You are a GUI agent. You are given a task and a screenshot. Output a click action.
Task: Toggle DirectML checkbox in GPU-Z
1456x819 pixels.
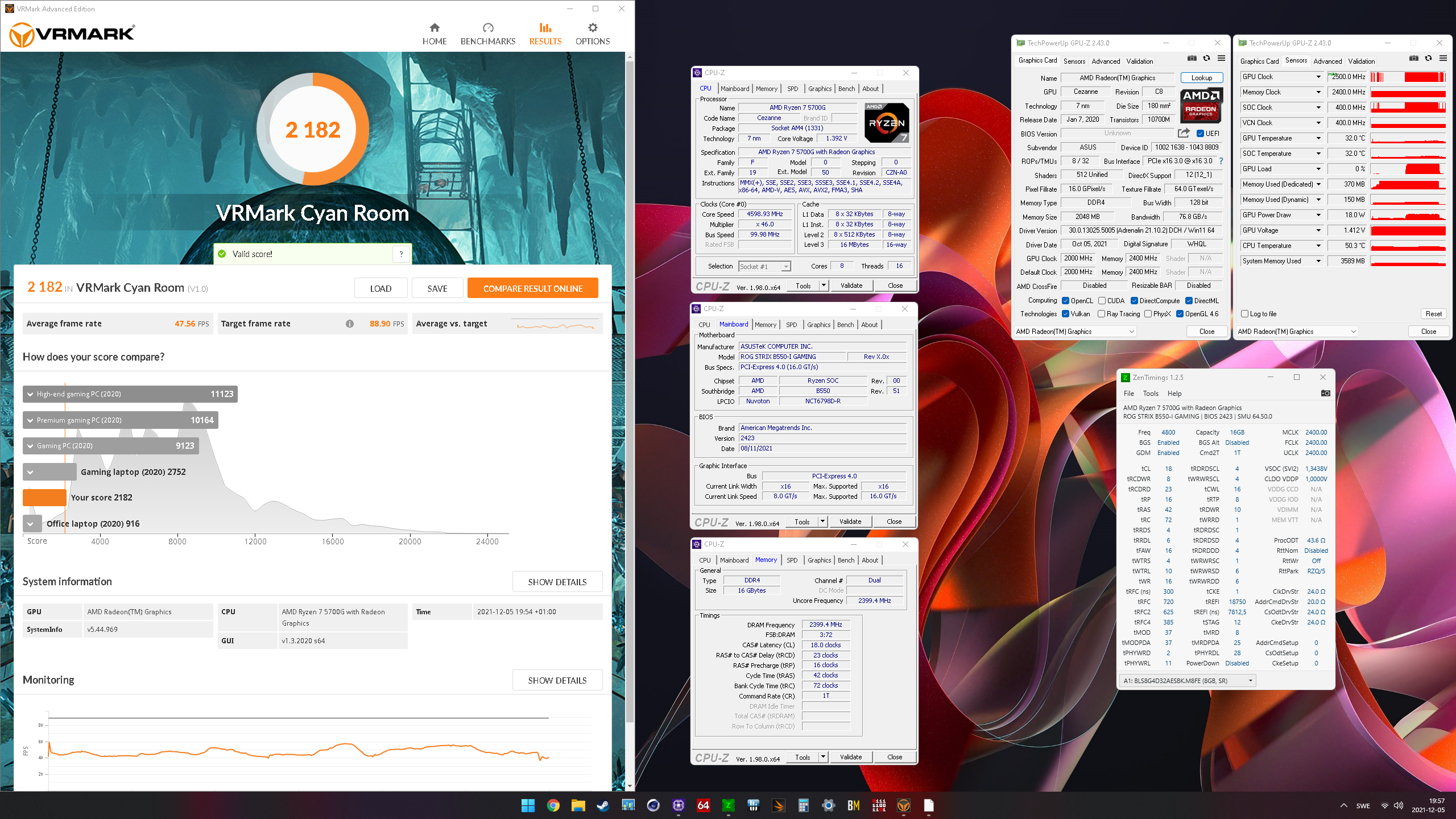pyautogui.click(x=1189, y=301)
